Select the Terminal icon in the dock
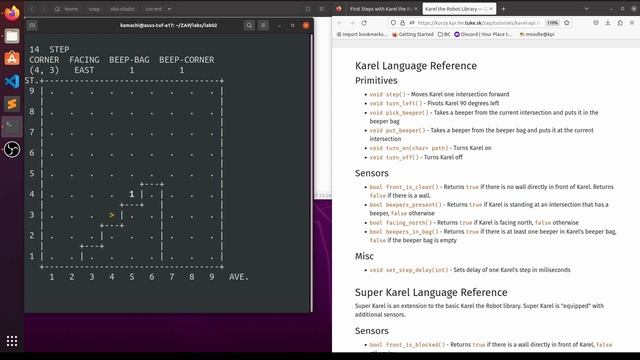The image size is (640, 360). pos(12,127)
